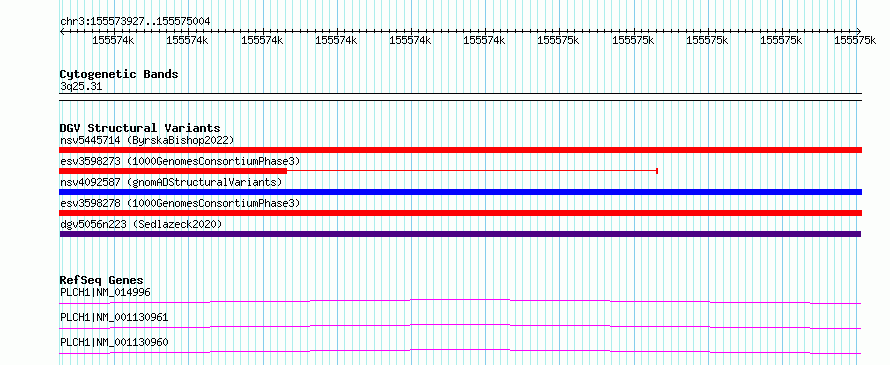Select the blue nsv4092587 variant bar
This screenshot has height=365, width=890.
[460, 192]
